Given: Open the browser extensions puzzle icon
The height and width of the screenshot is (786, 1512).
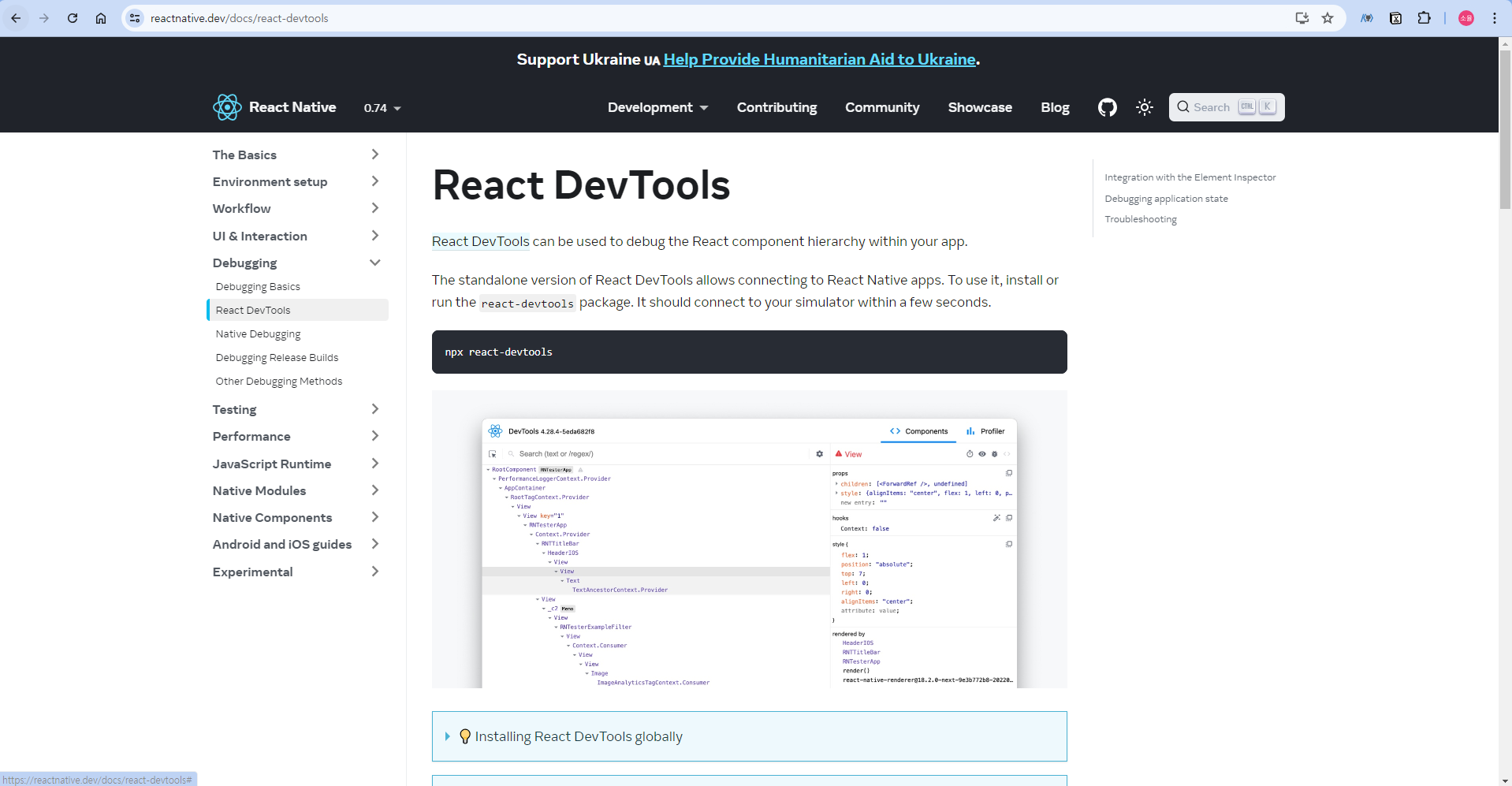Looking at the screenshot, I should click(1424, 18).
